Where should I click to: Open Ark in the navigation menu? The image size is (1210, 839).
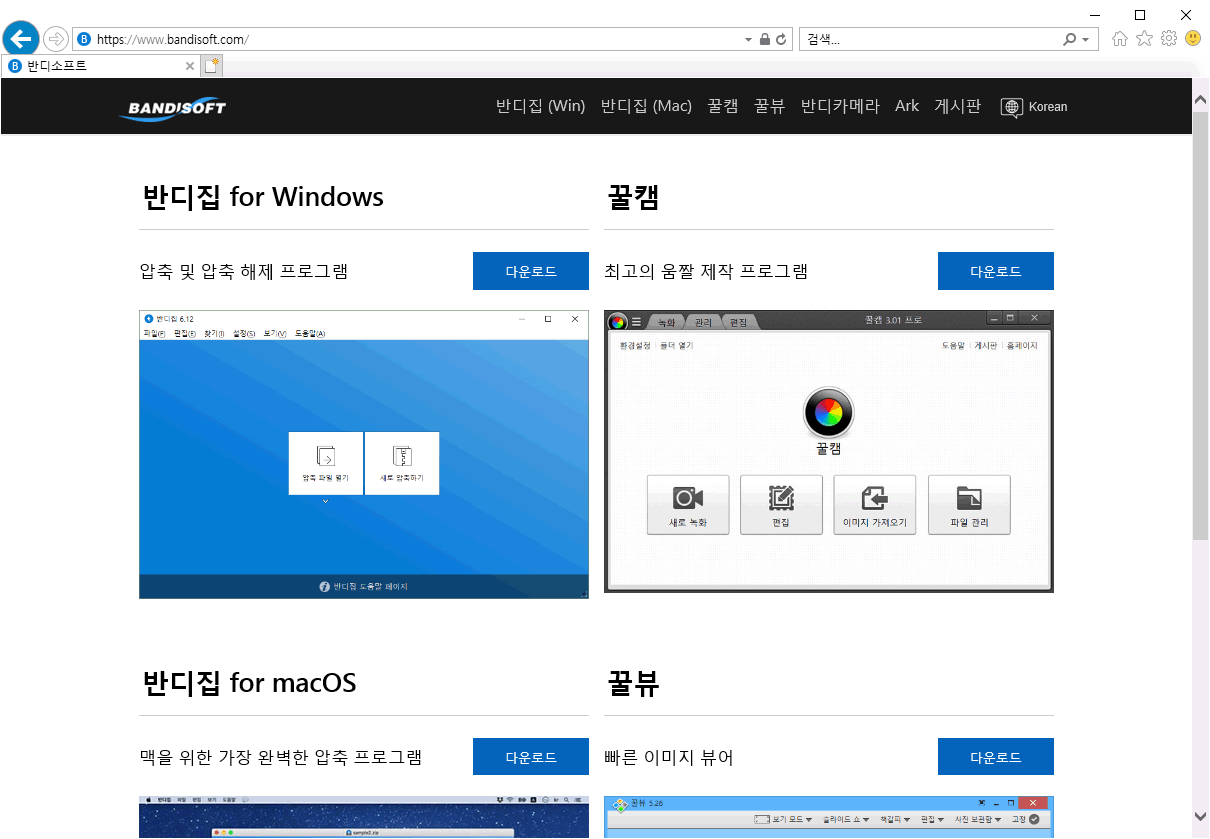tap(907, 106)
